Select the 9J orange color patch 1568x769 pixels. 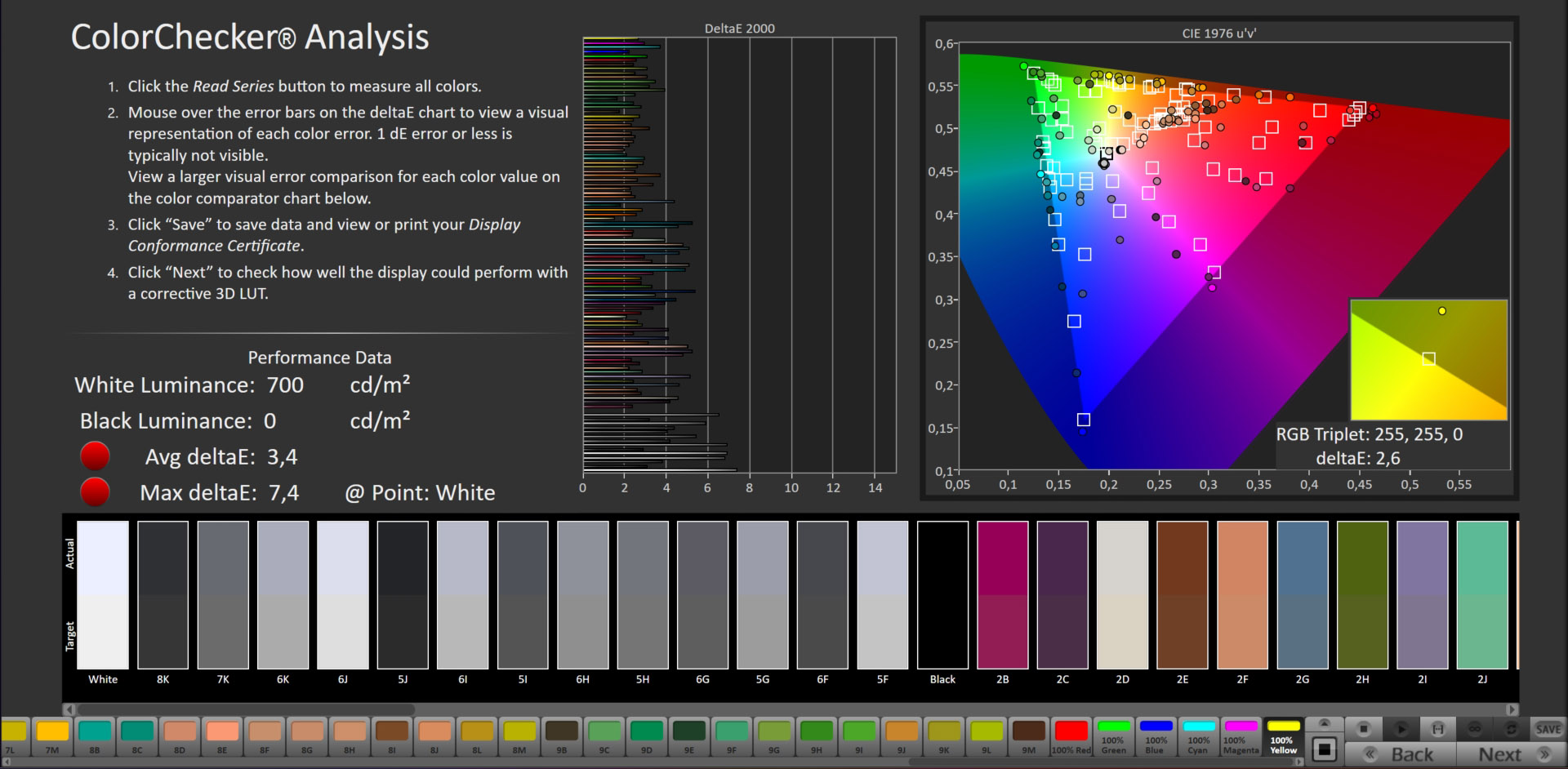coord(901,736)
